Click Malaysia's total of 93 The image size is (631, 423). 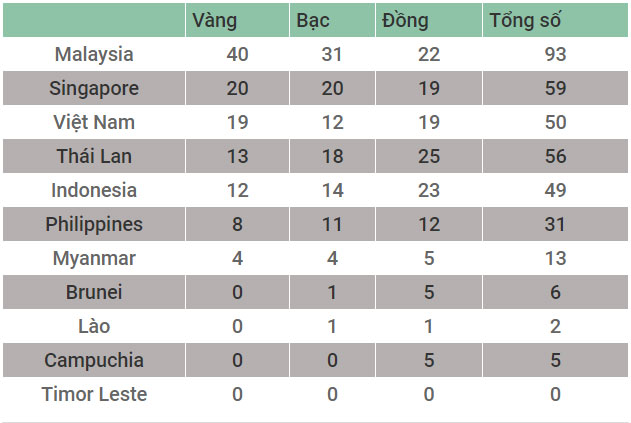pyautogui.click(x=556, y=54)
